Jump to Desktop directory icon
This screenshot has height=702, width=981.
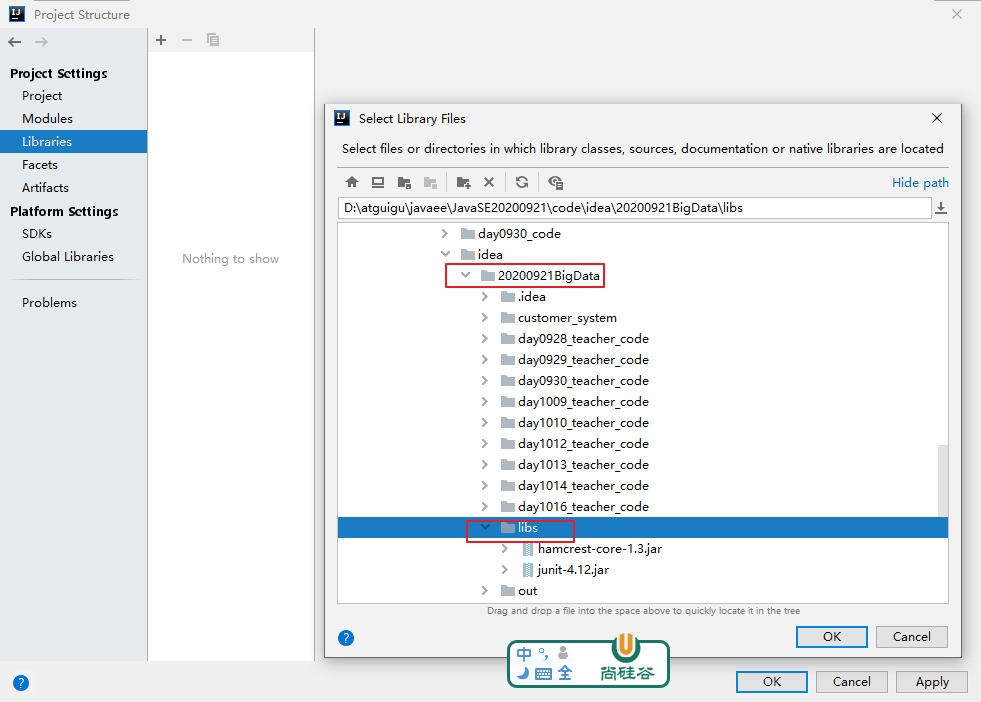click(378, 182)
